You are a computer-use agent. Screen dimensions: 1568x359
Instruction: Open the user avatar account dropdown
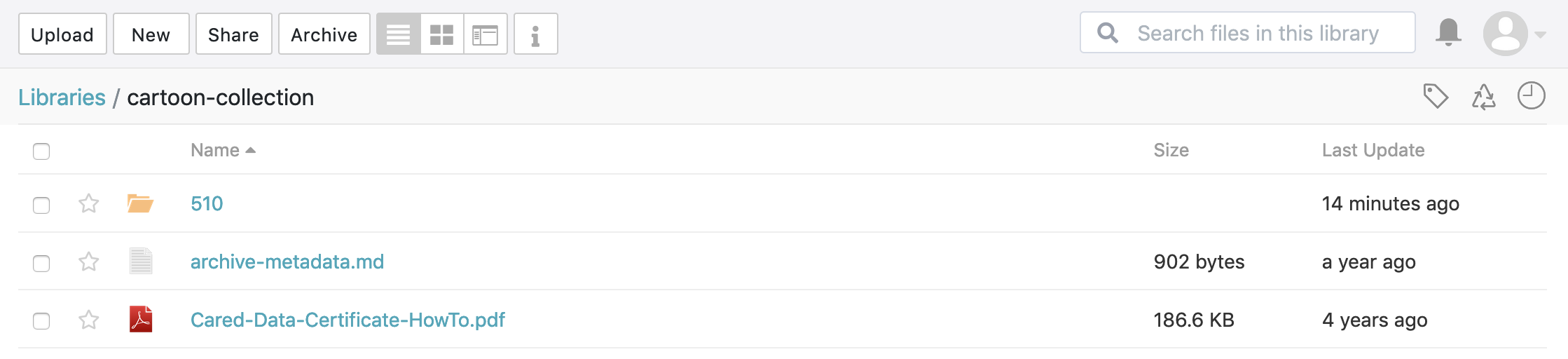(1513, 34)
